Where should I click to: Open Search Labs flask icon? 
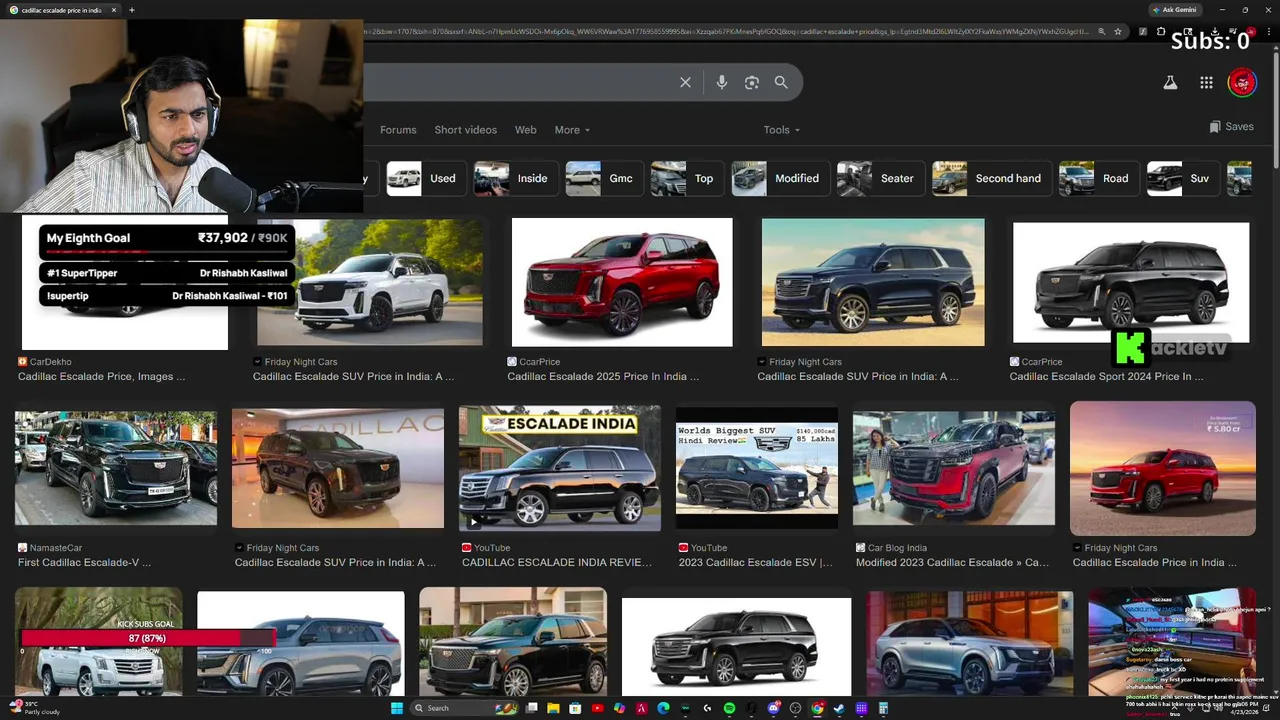[x=1169, y=83]
